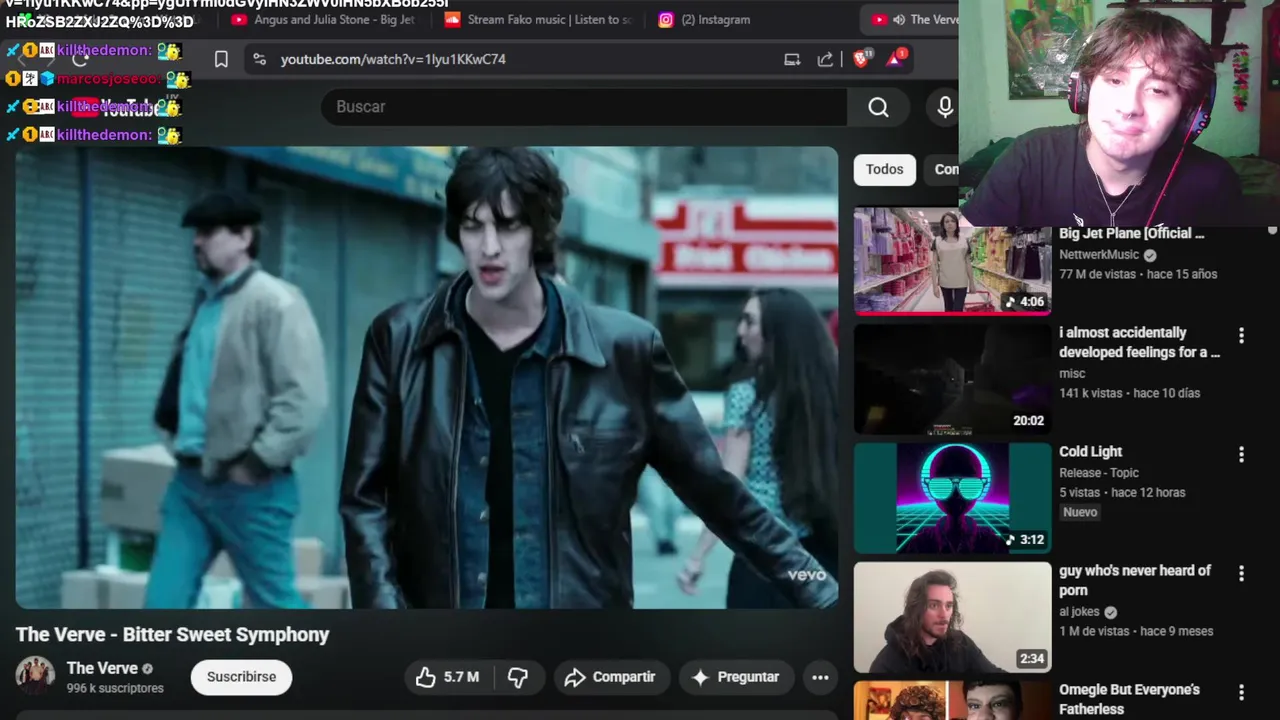Open site settings icon left of the URL

(260, 59)
